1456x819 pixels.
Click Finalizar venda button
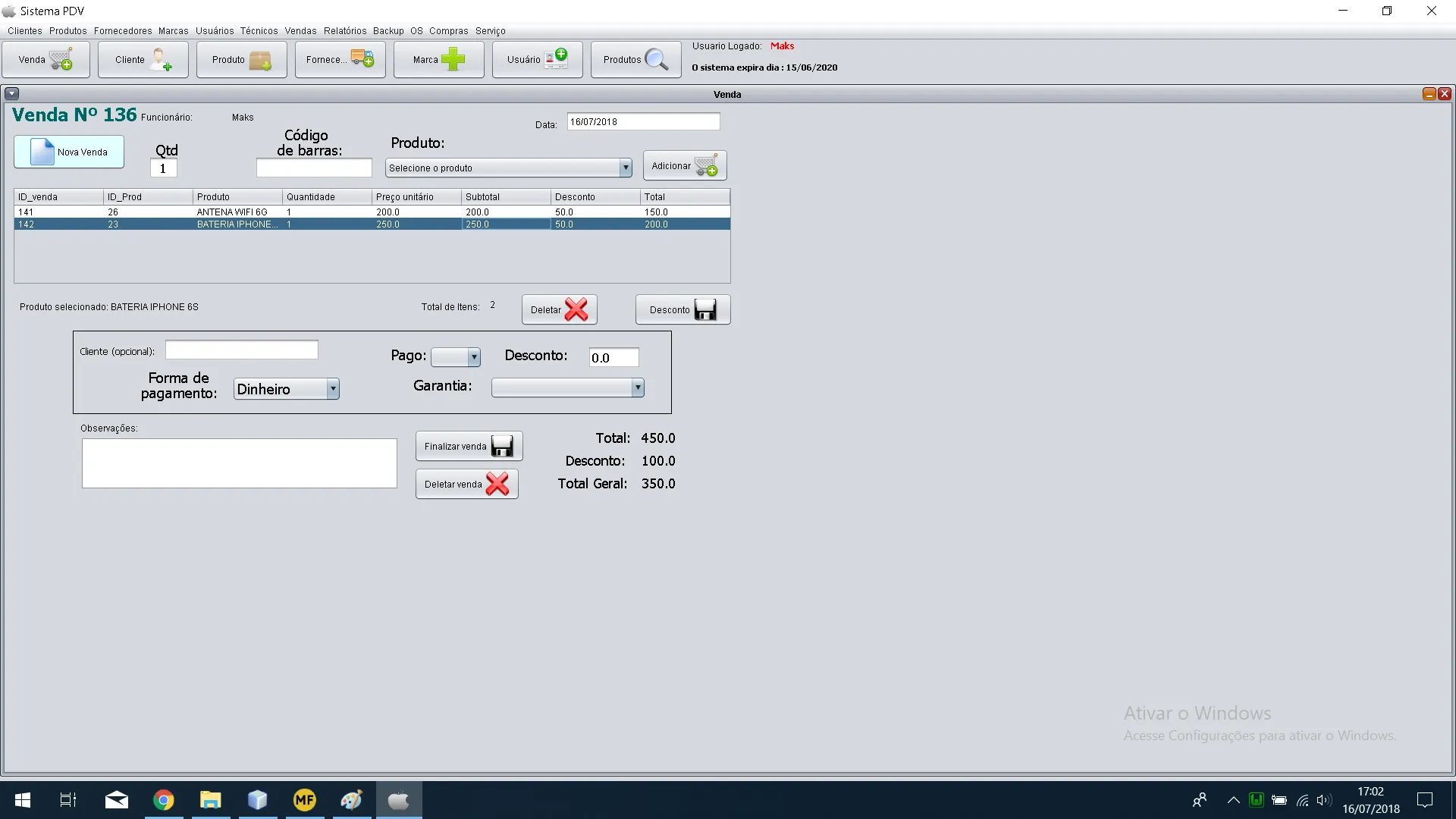pos(469,447)
